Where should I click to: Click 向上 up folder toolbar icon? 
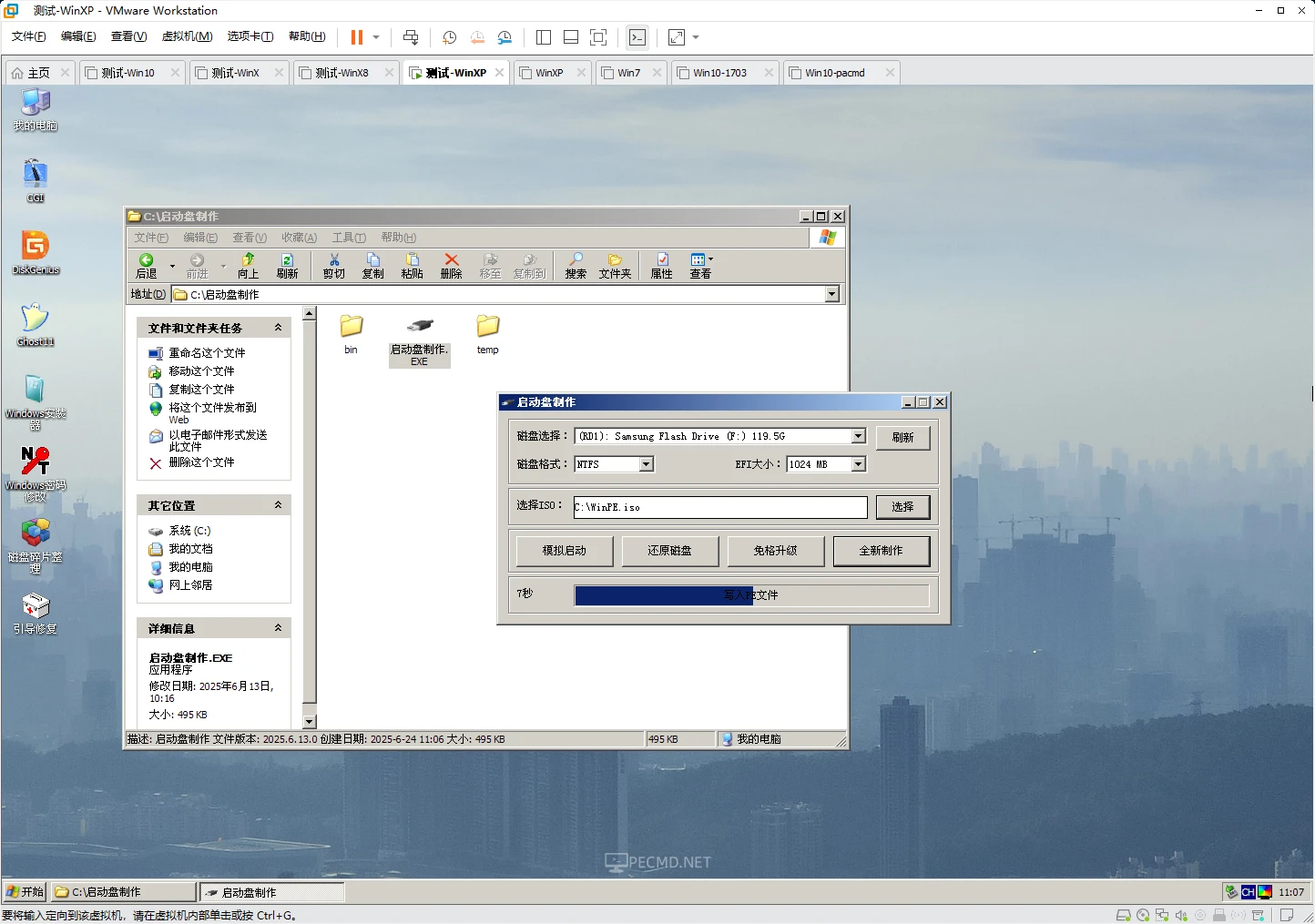(x=249, y=266)
